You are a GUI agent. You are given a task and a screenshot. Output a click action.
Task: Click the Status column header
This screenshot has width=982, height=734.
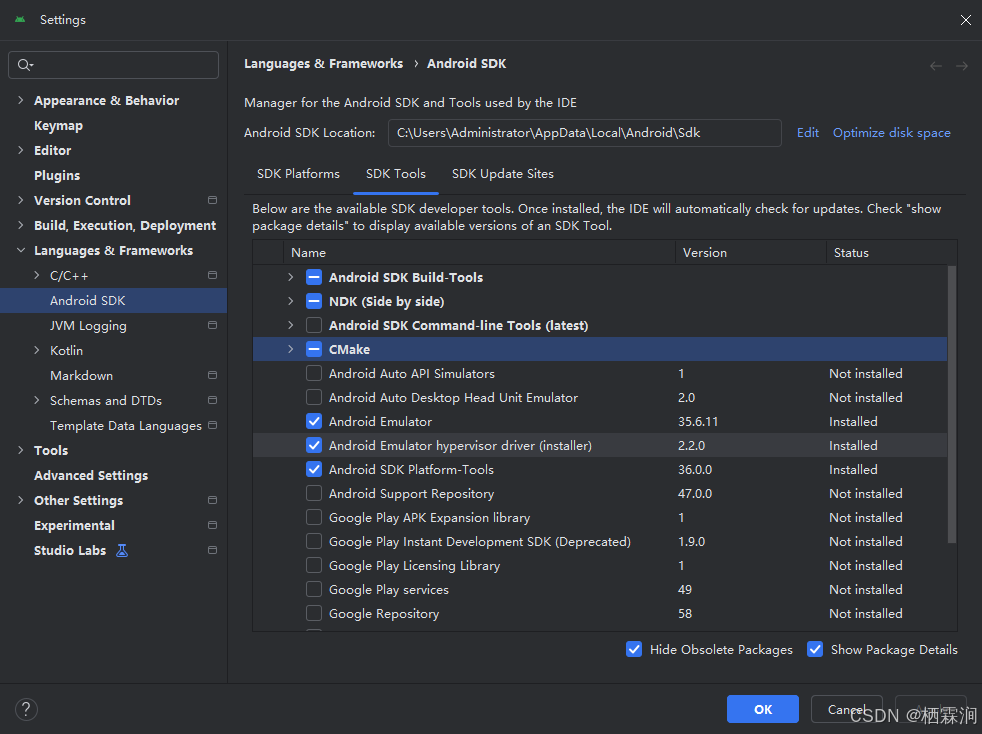(891, 252)
